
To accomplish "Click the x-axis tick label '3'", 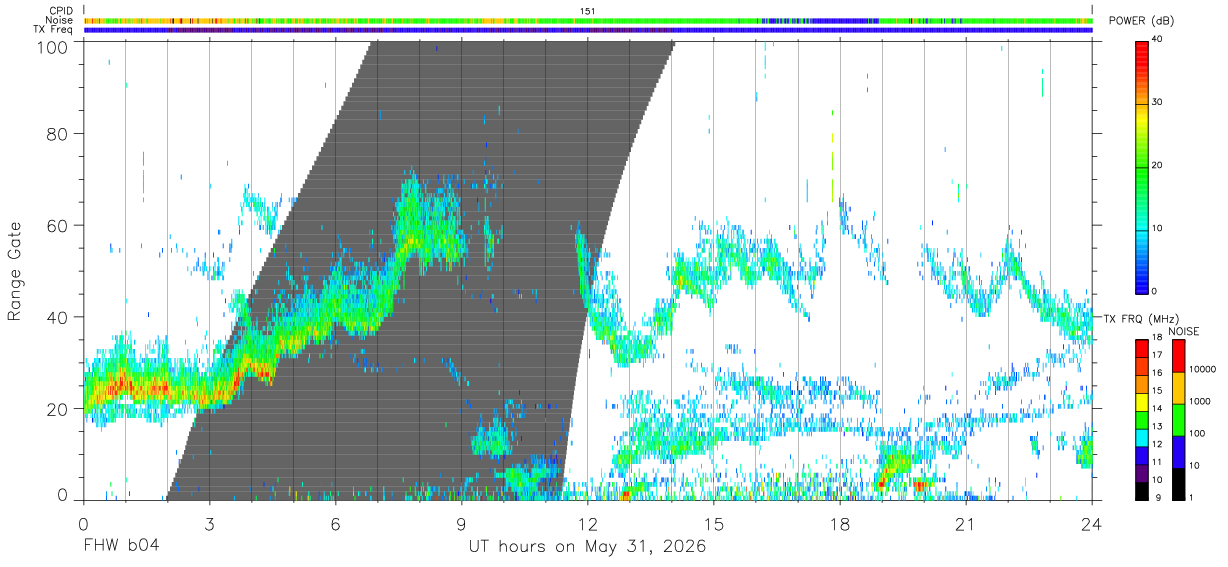I will coord(209,523).
